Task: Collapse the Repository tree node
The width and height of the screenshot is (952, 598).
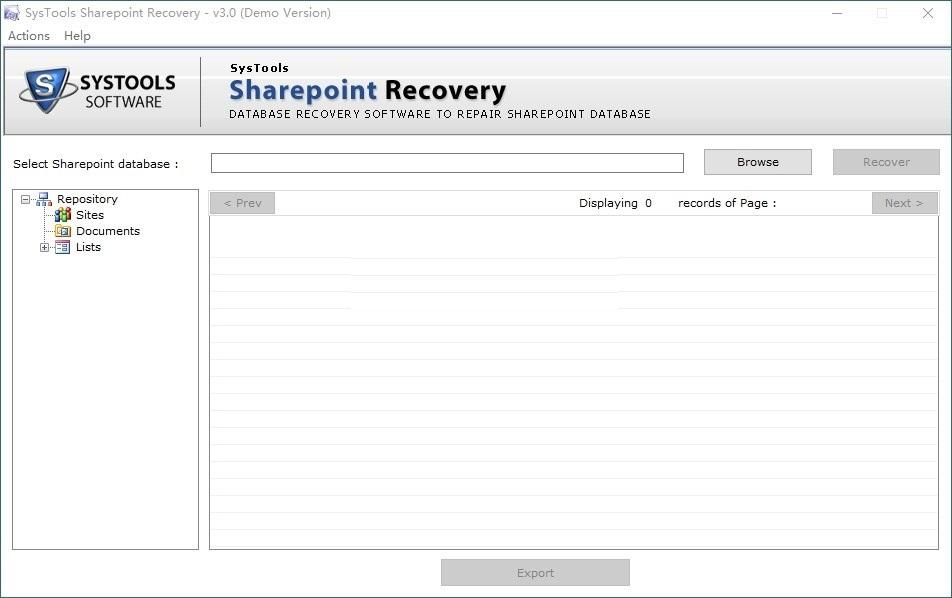Action: coord(25,199)
